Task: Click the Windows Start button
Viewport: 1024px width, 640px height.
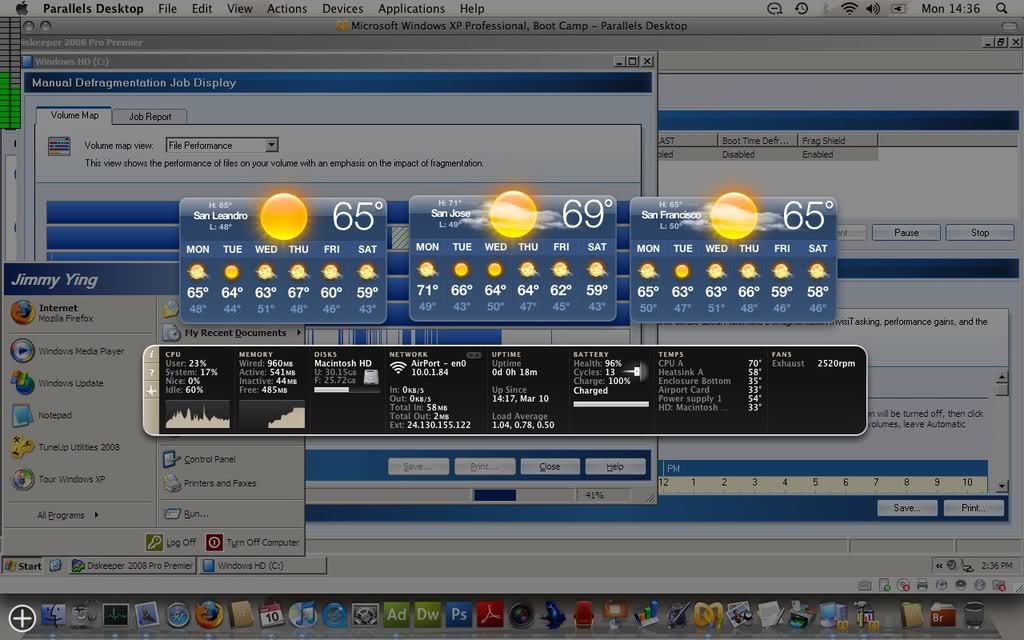Action: (23, 566)
